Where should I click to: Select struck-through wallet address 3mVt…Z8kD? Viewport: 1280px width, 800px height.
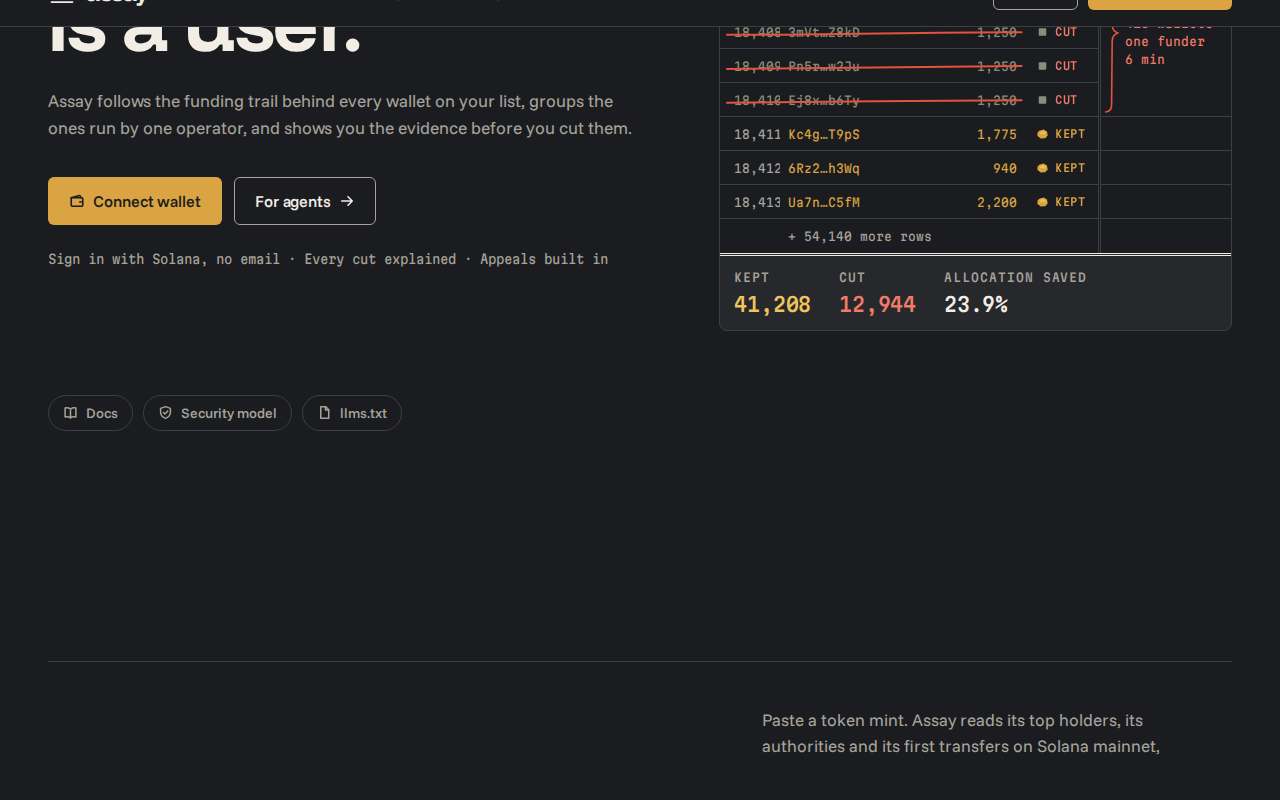click(824, 32)
